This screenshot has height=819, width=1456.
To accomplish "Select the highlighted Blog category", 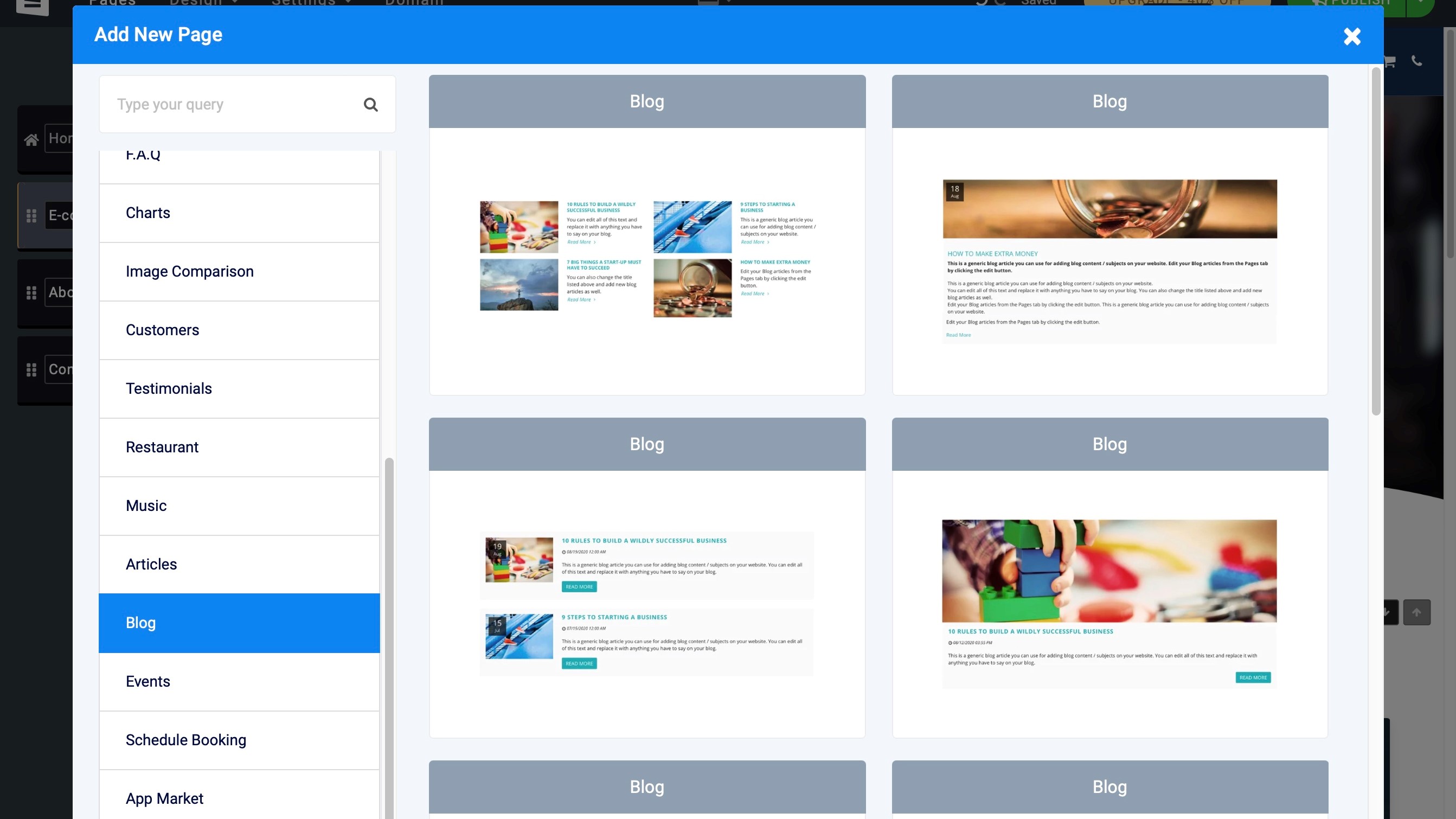I will coord(239,623).
